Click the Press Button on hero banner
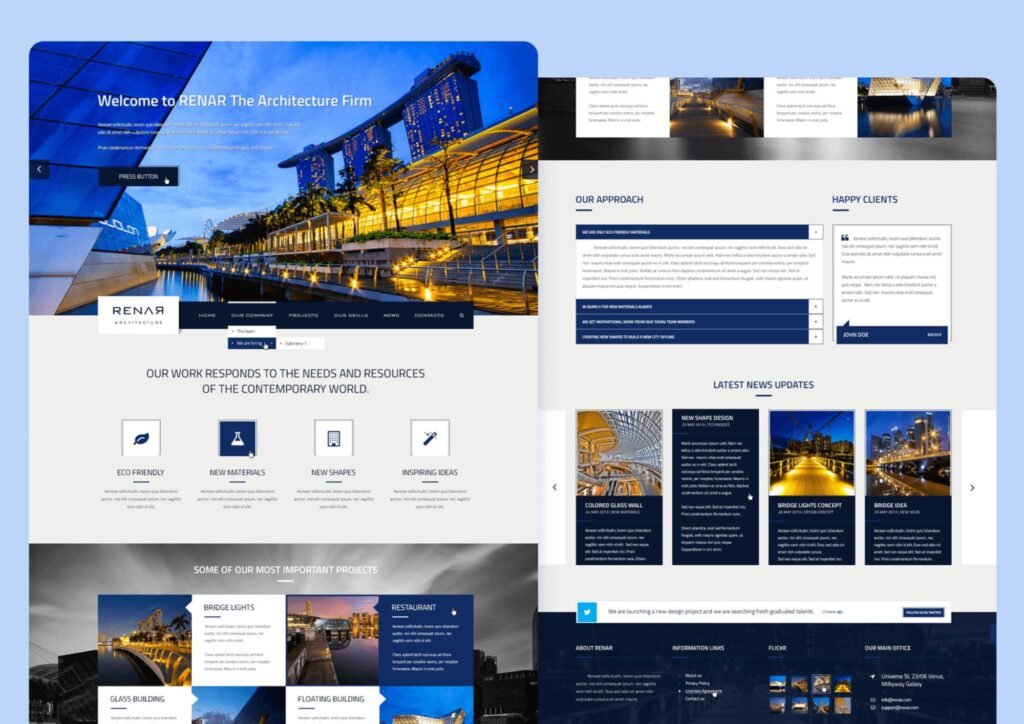 tap(138, 177)
